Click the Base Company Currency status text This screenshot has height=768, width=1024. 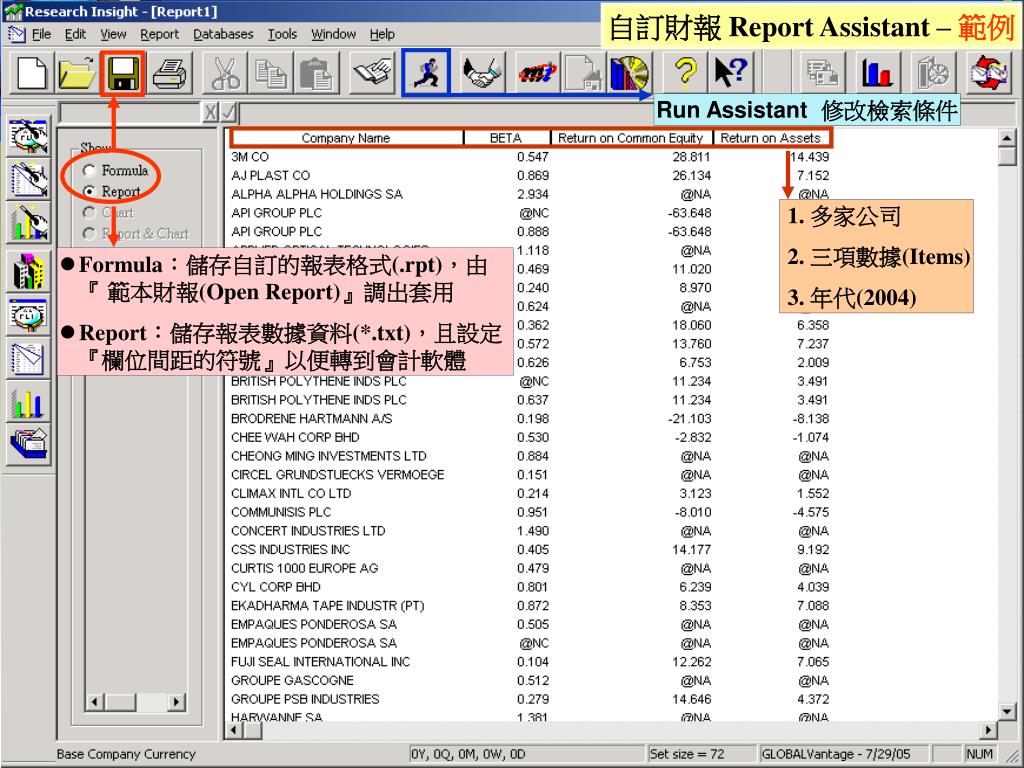point(126,754)
